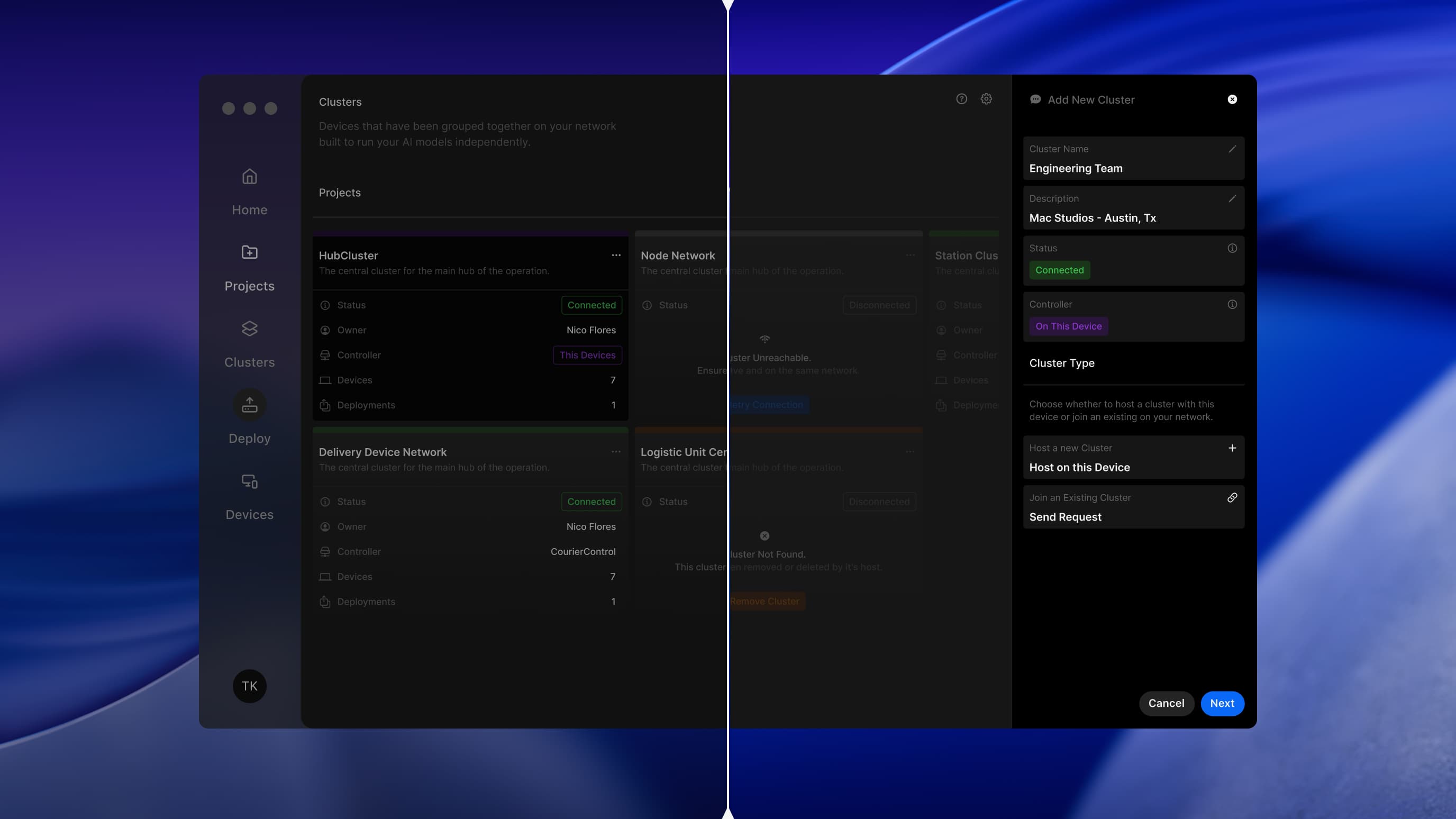Click the TK profile avatar
This screenshot has width=1456, height=819.
click(249, 686)
